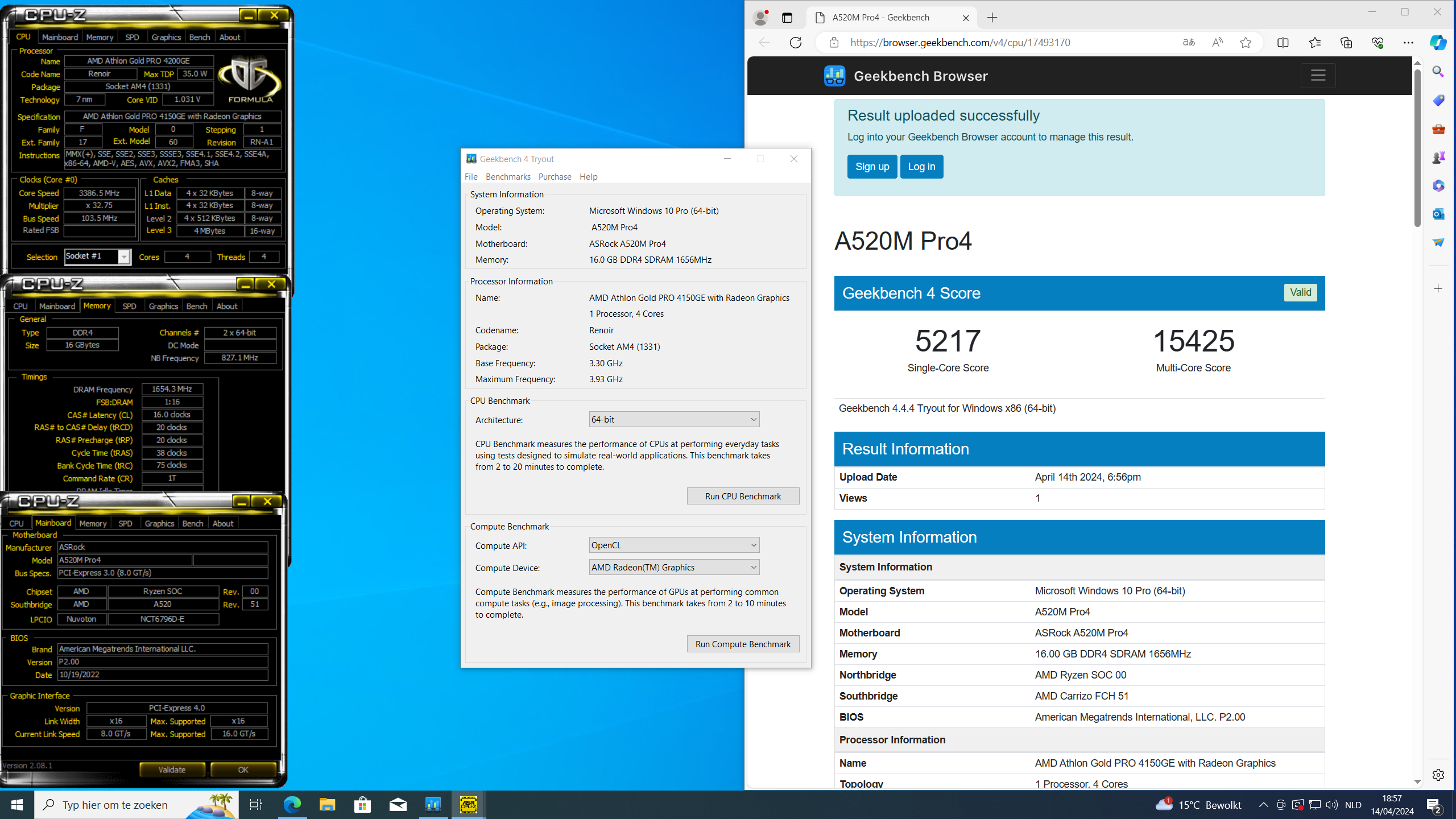The height and width of the screenshot is (819, 1456).
Task: Open File Explorer from taskbar
Action: point(327,805)
